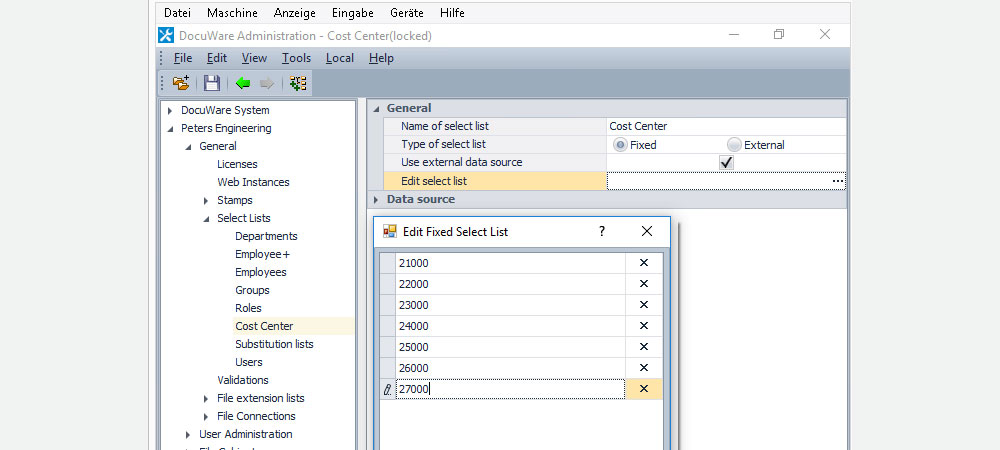Open the Maschine menu of the VM
The image size is (1000, 450).
pos(233,13)
